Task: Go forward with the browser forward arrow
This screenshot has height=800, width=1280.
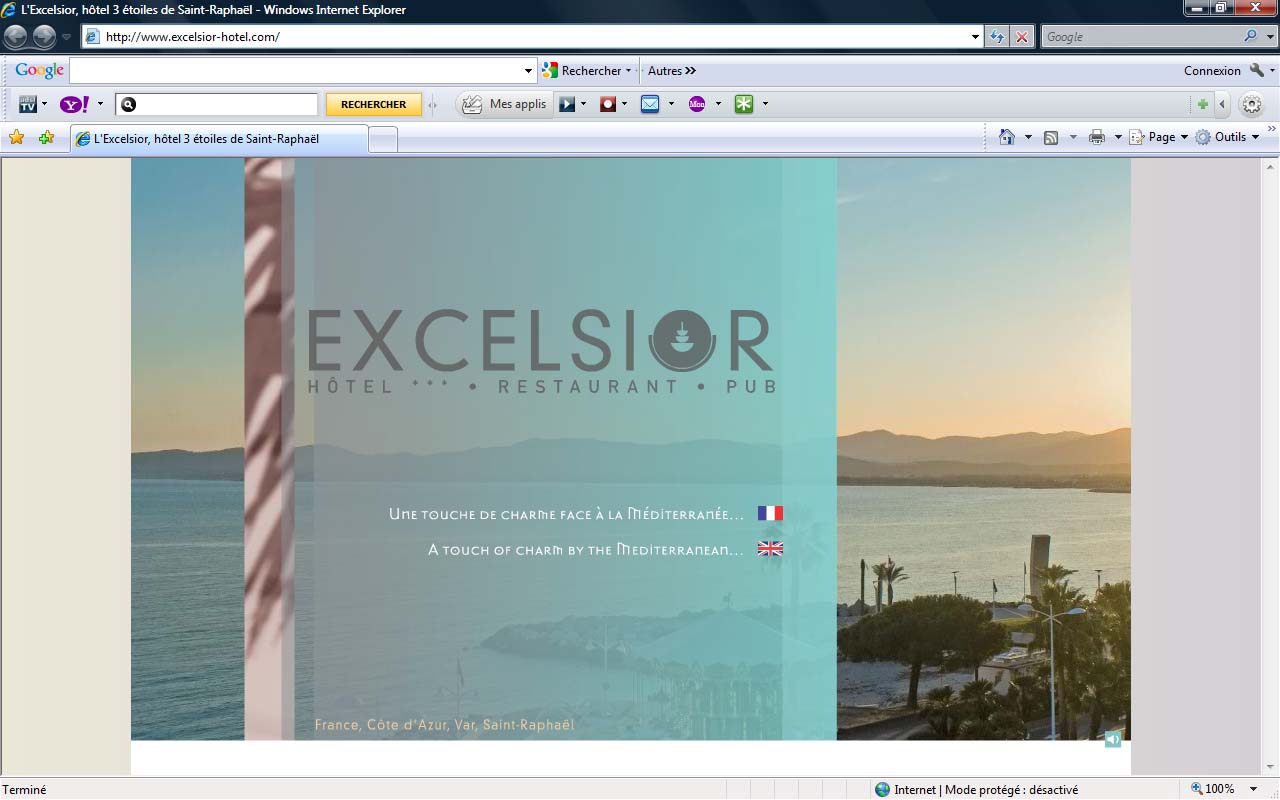Action: (44, 37)
